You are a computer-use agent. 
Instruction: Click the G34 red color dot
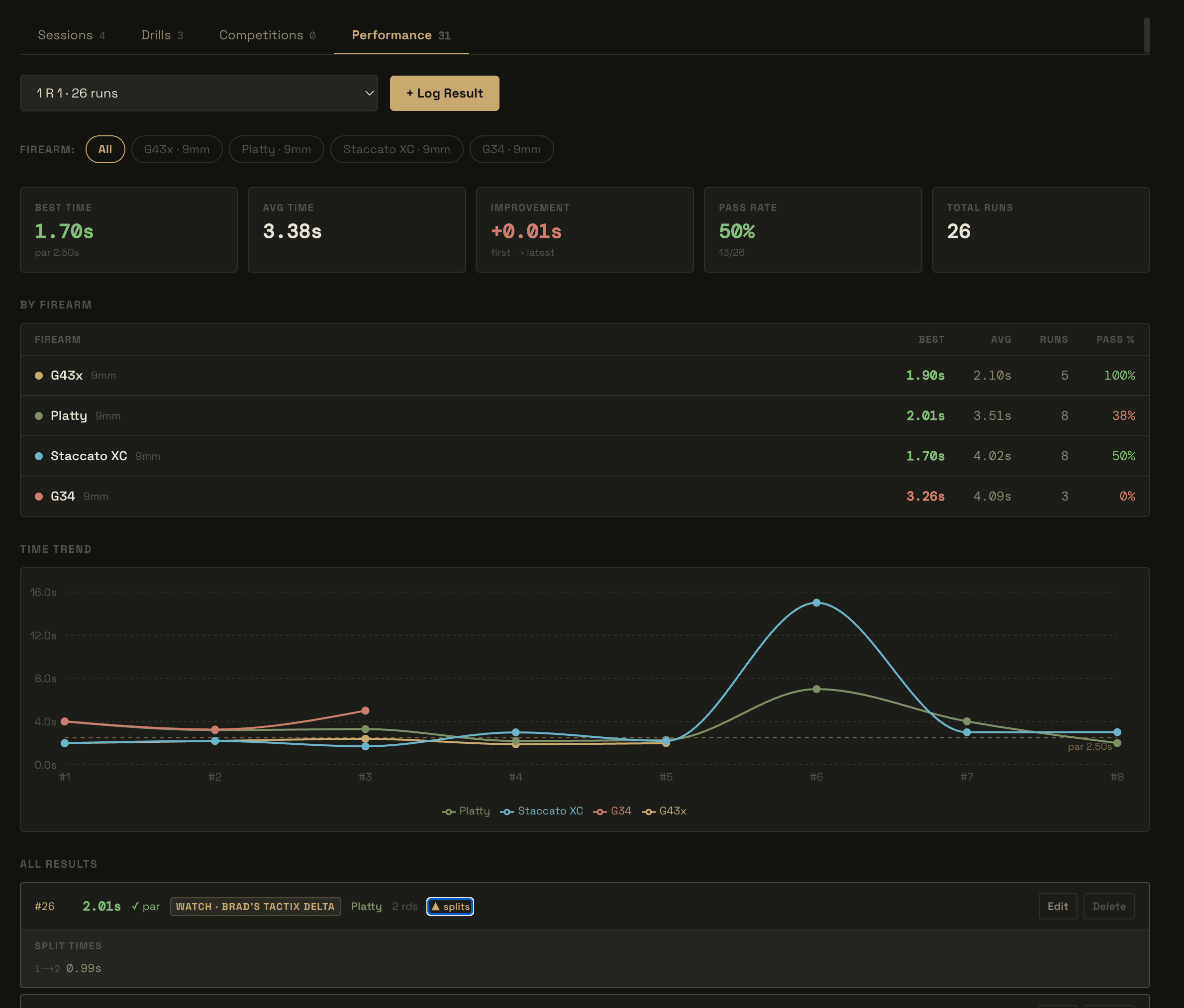pos(39,497)
